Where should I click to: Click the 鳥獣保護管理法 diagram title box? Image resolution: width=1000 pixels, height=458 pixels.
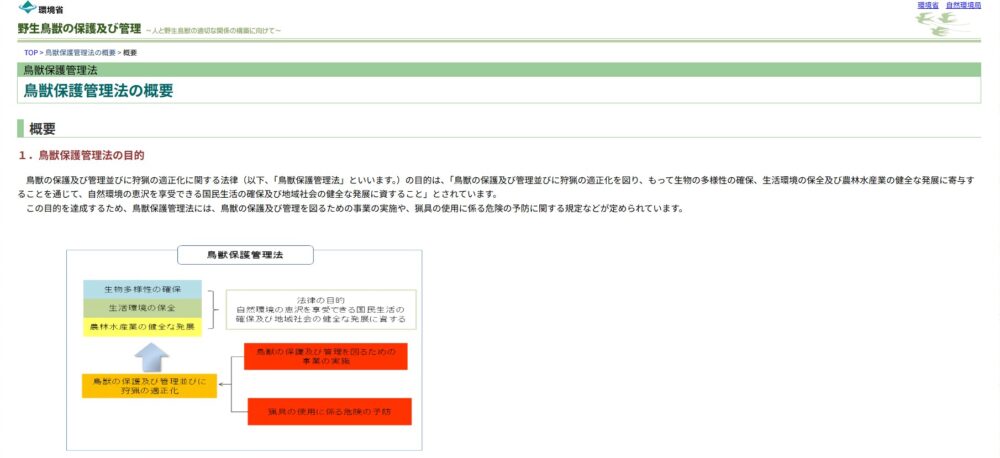(x=245, y=255)
